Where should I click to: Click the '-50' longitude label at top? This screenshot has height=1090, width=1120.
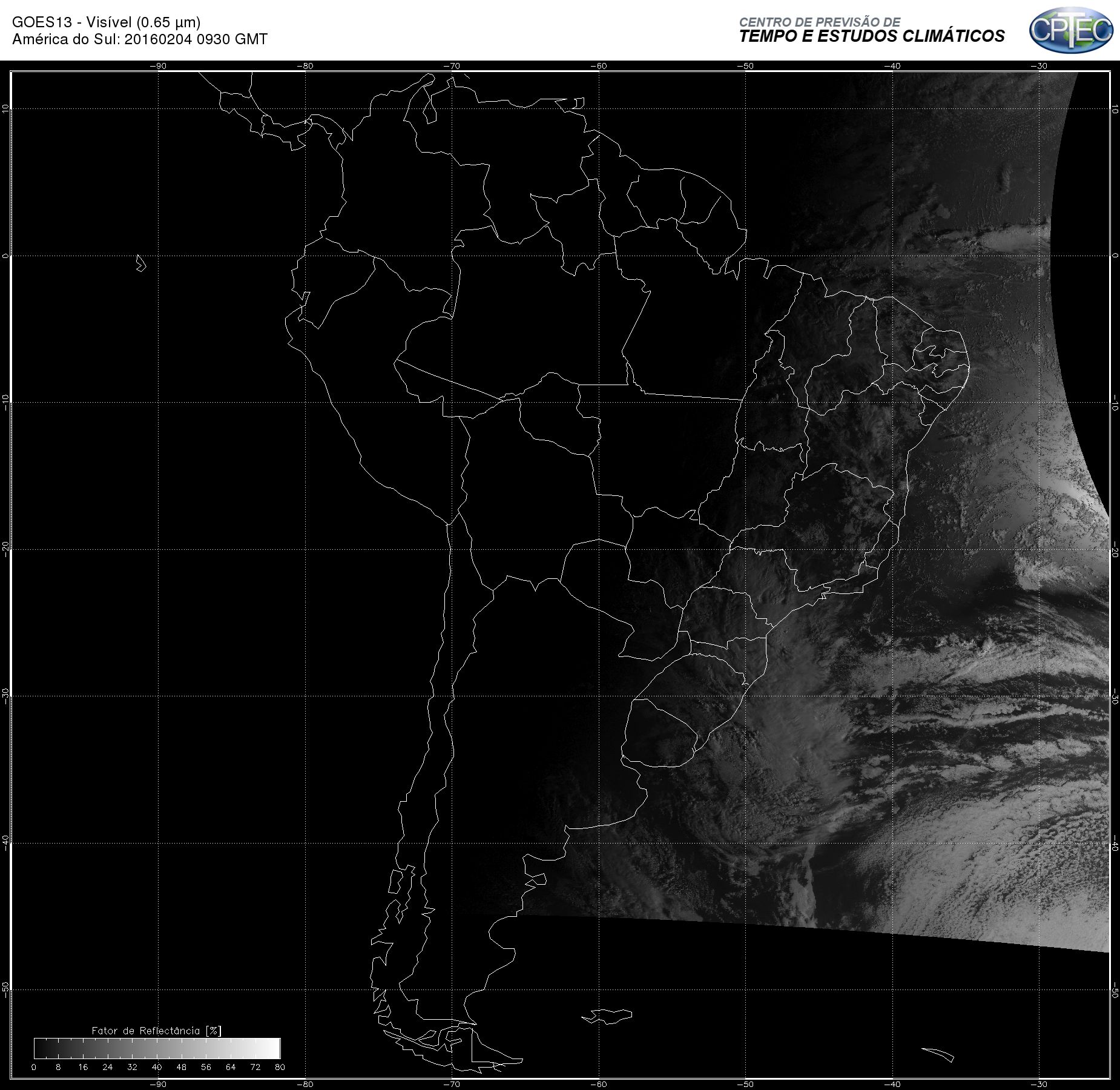click(x=745, y=66)
